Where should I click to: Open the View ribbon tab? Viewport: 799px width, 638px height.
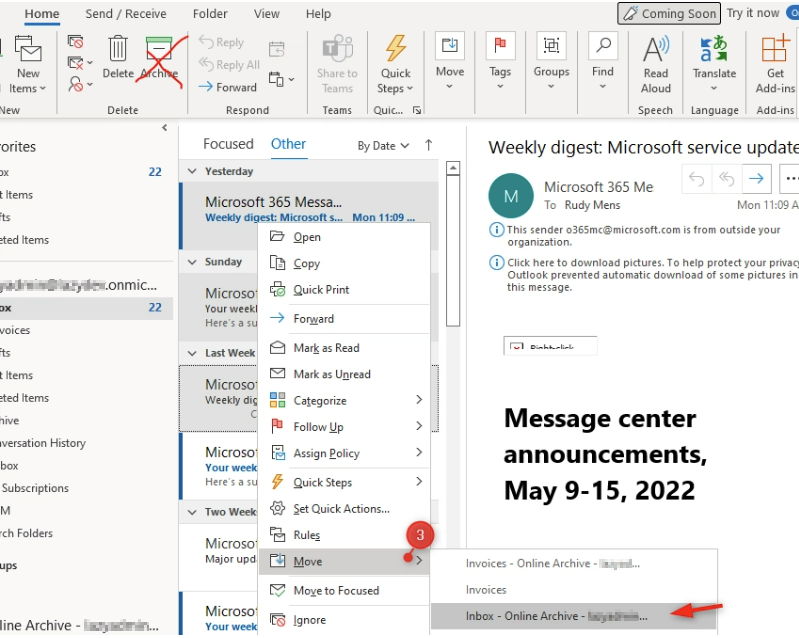click(x=267, y=14)
